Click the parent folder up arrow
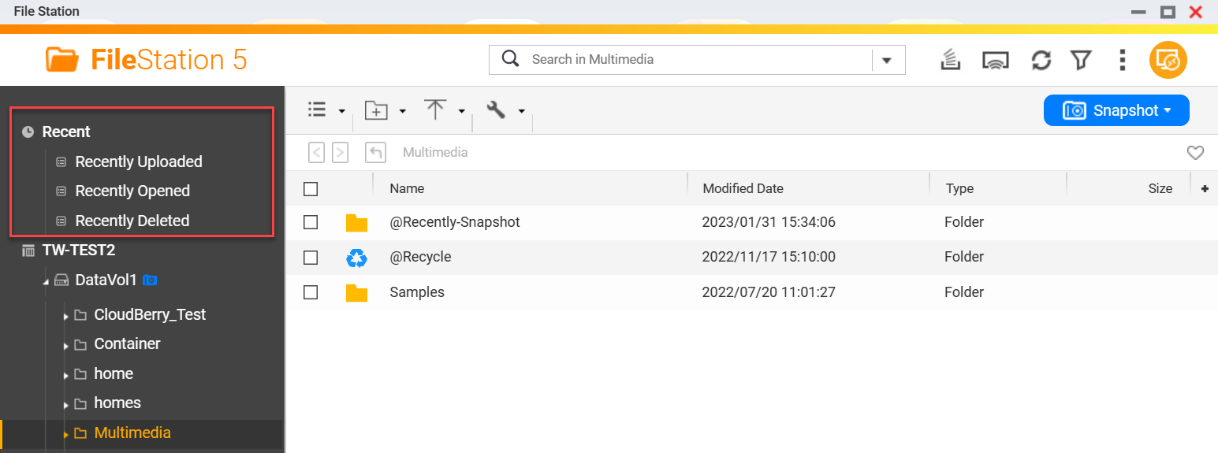 coord(375,153)
